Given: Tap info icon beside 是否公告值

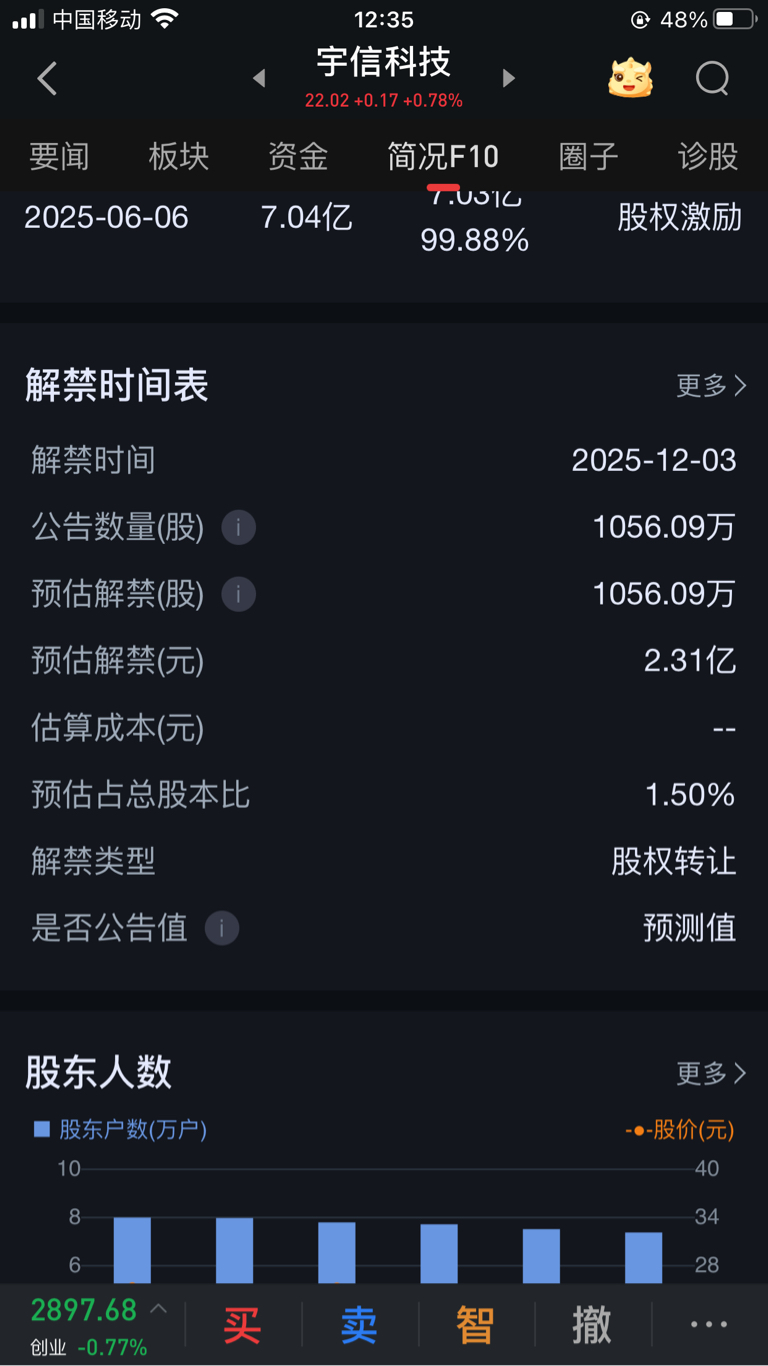Looking at the screenshot, I should 221,928.
